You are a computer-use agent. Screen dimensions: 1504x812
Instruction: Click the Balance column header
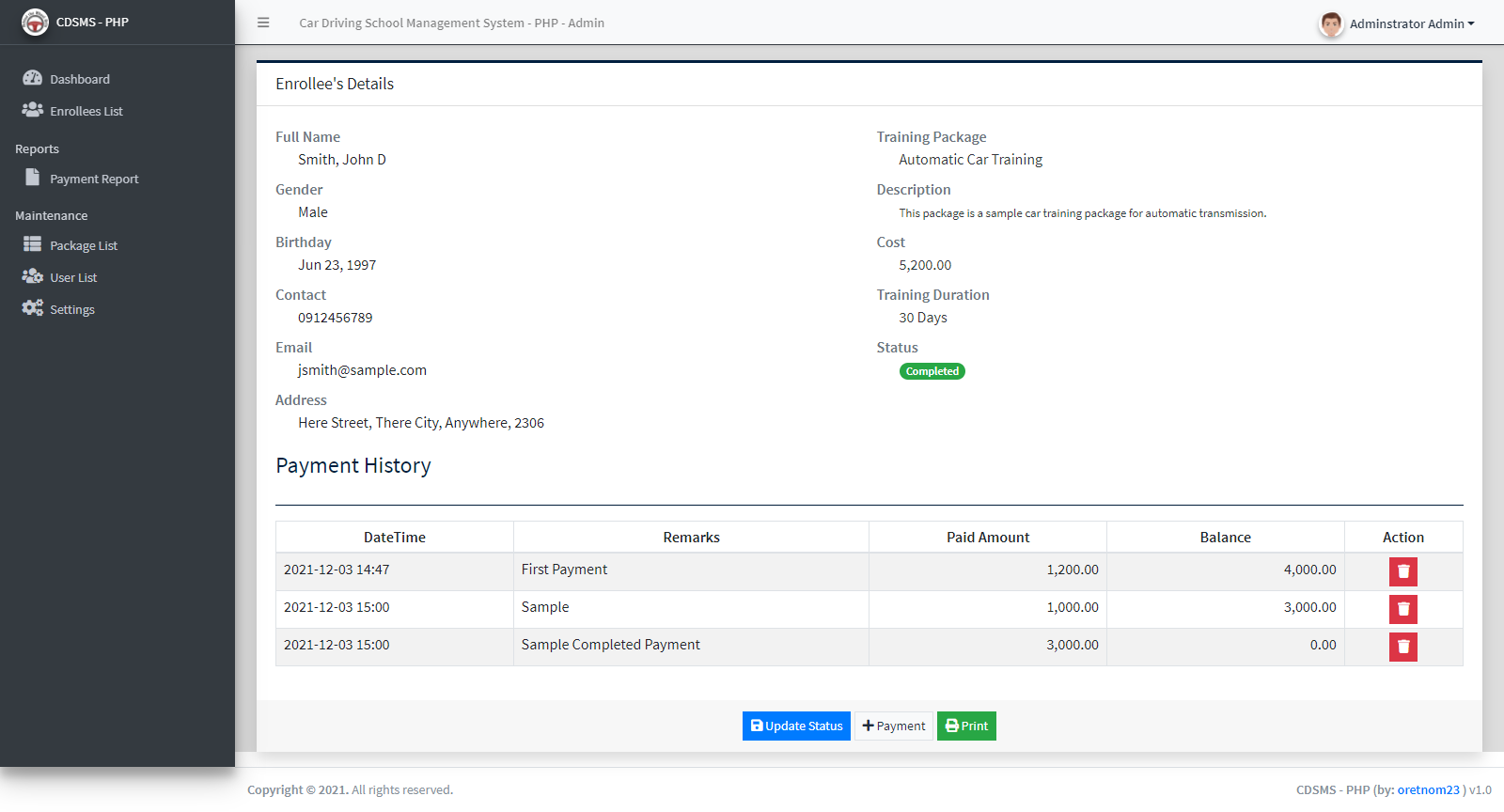point(1225,538)
